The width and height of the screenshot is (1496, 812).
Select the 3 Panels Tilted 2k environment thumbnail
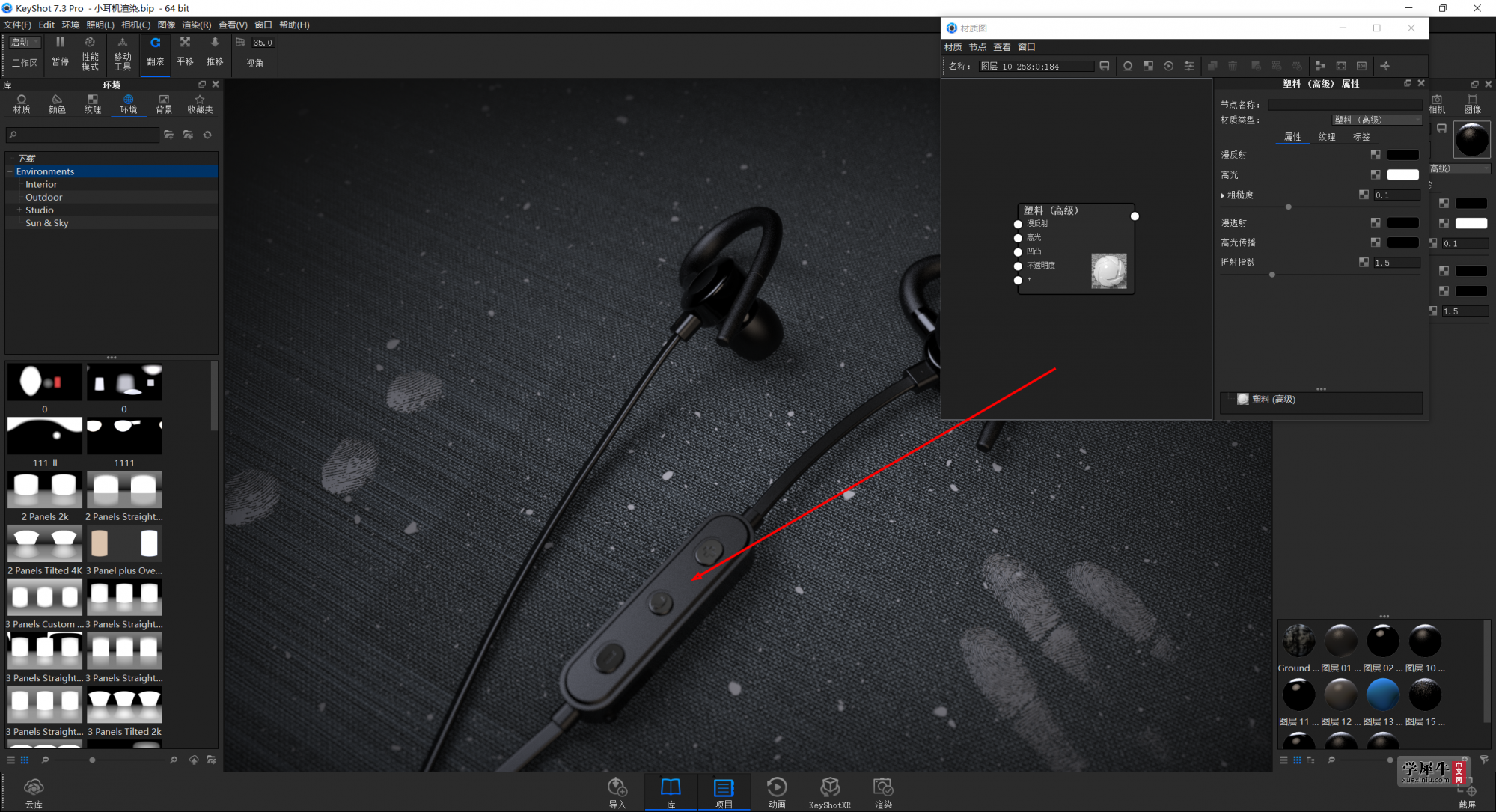pyautogui.click(x=124, y=706)
